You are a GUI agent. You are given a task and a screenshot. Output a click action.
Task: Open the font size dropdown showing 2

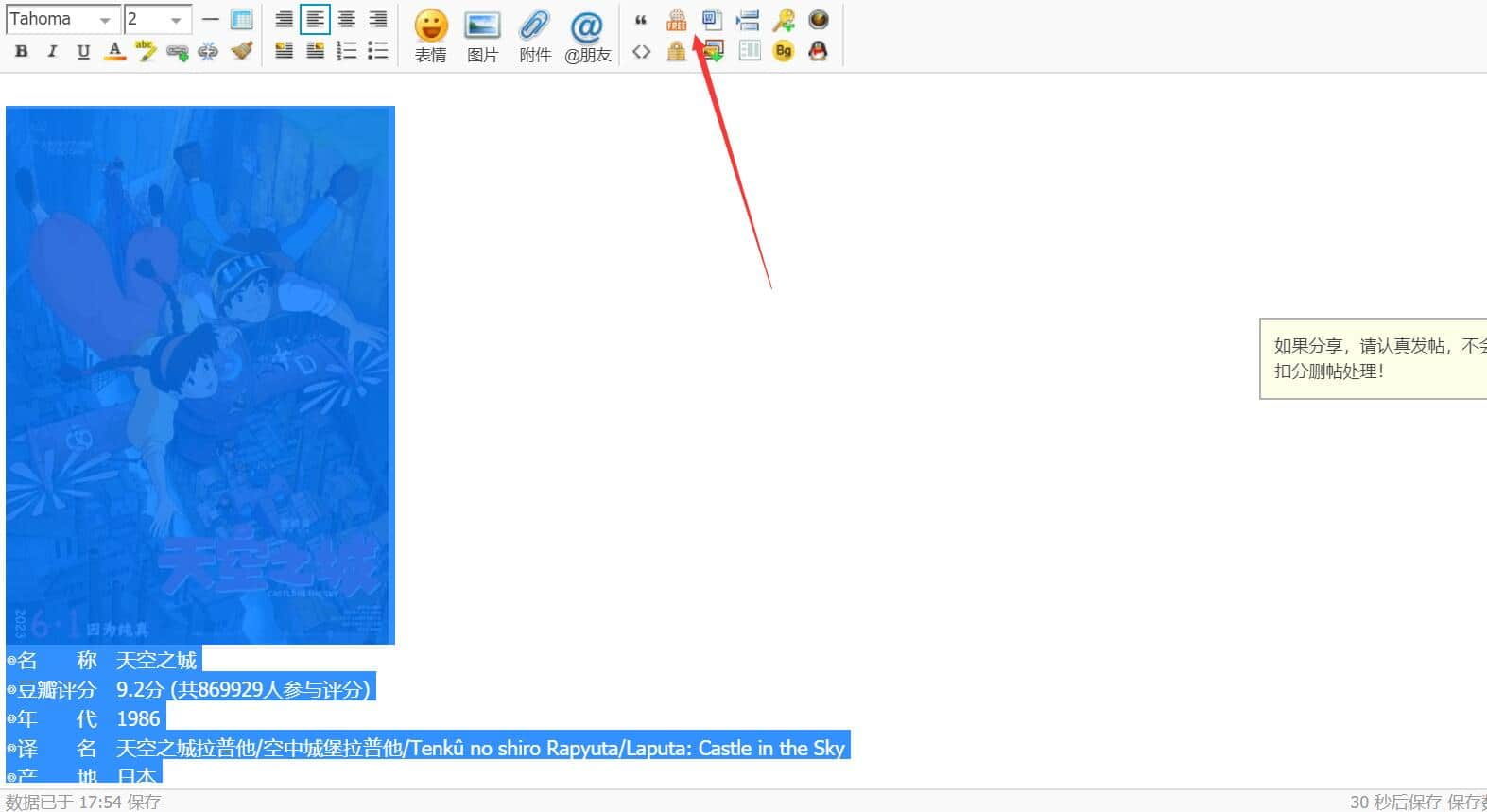(x=158, y=19)
